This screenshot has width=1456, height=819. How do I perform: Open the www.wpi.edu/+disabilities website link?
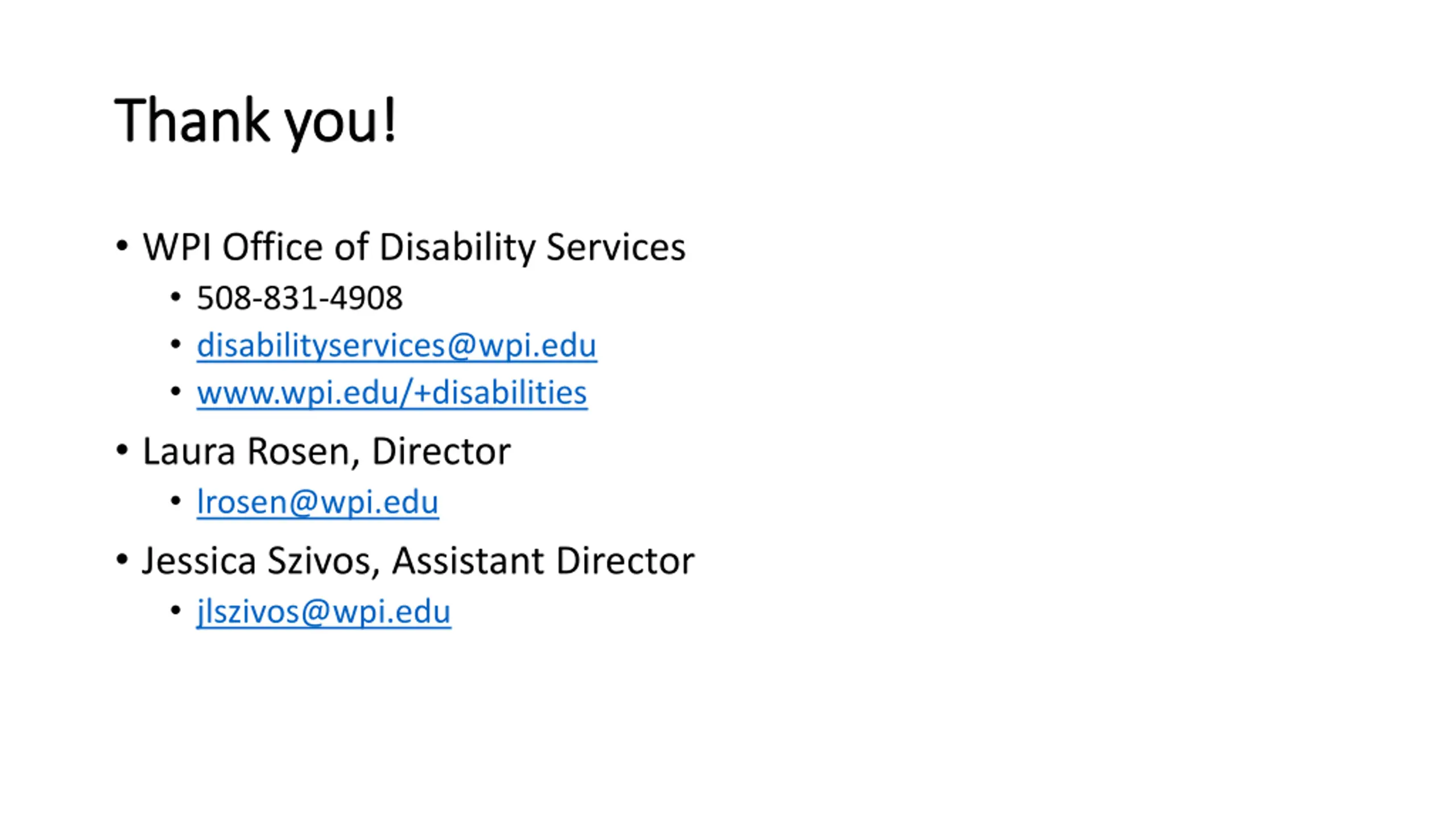392,392
